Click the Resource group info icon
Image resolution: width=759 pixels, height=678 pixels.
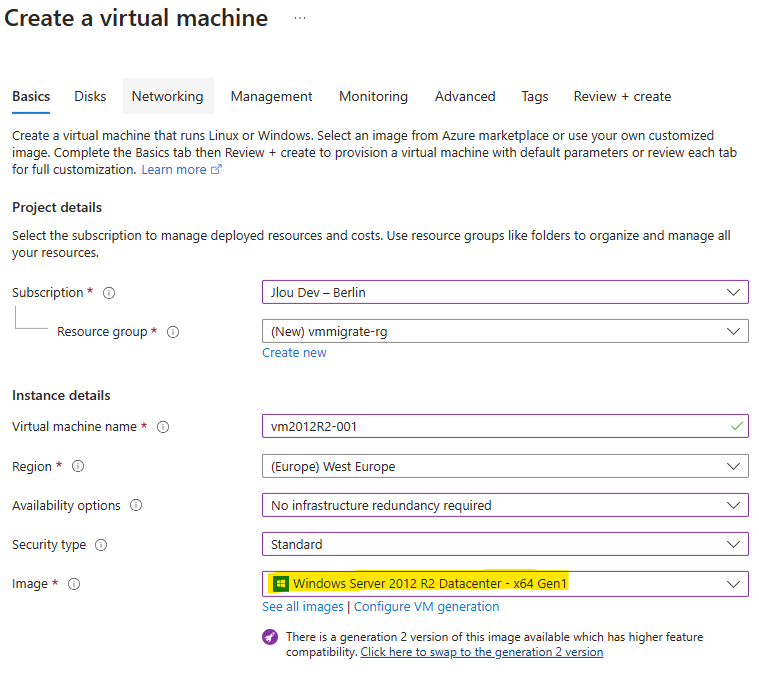pyautogui.click(x=173, y=332)
